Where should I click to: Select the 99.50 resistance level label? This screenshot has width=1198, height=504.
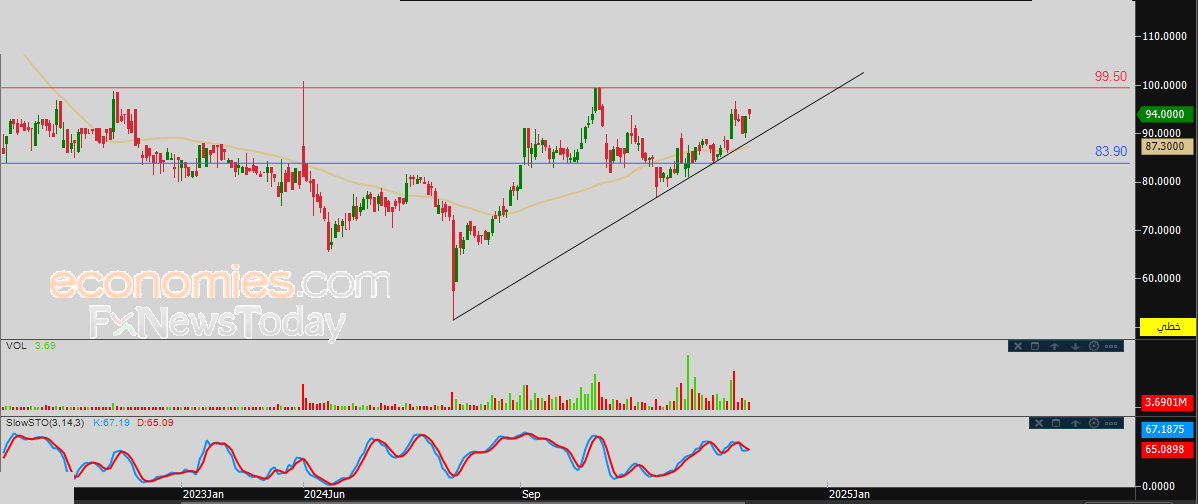point(1110,76)
